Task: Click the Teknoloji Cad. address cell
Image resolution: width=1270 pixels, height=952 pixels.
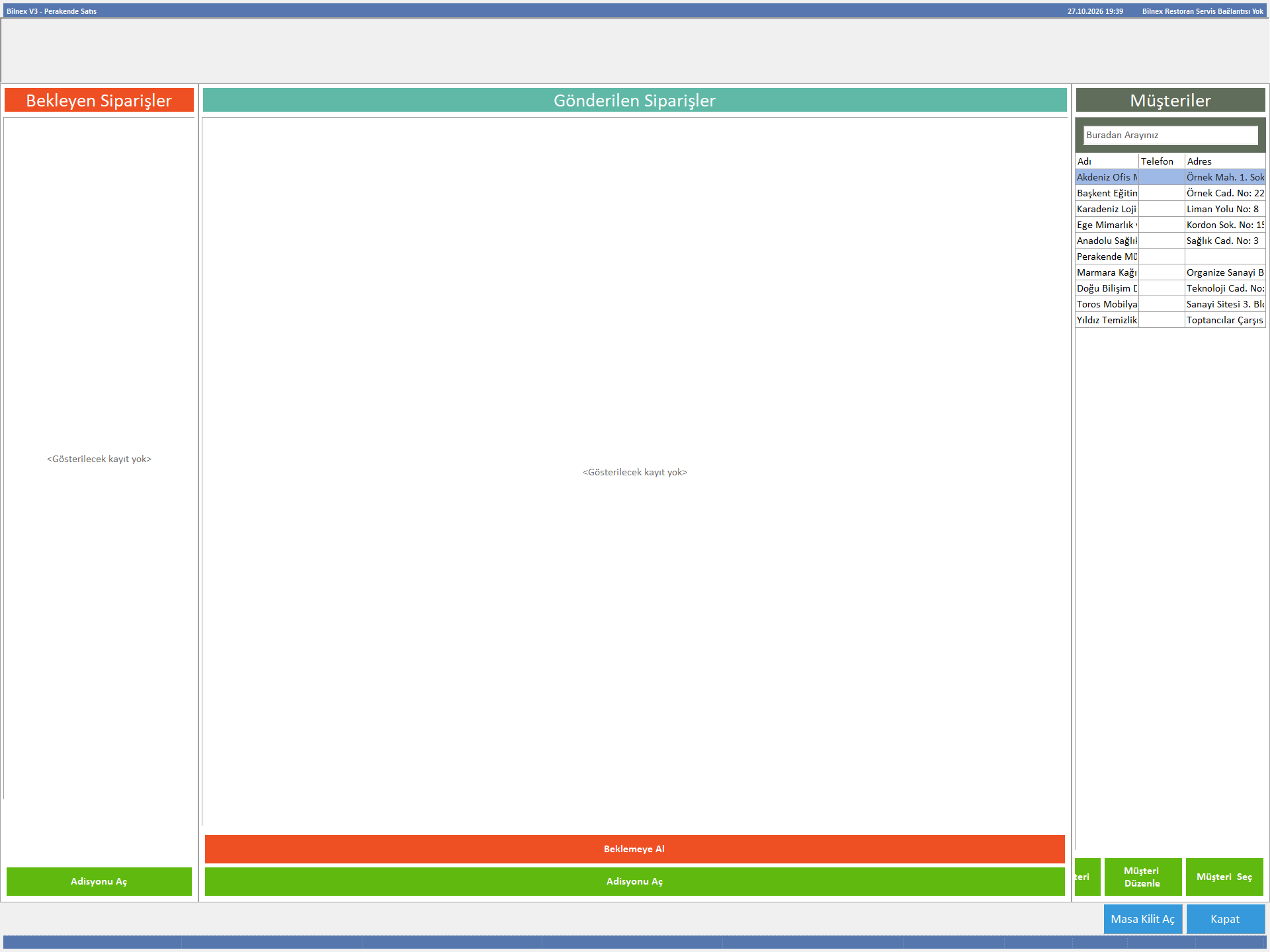Action: [x=1225, y=288]
